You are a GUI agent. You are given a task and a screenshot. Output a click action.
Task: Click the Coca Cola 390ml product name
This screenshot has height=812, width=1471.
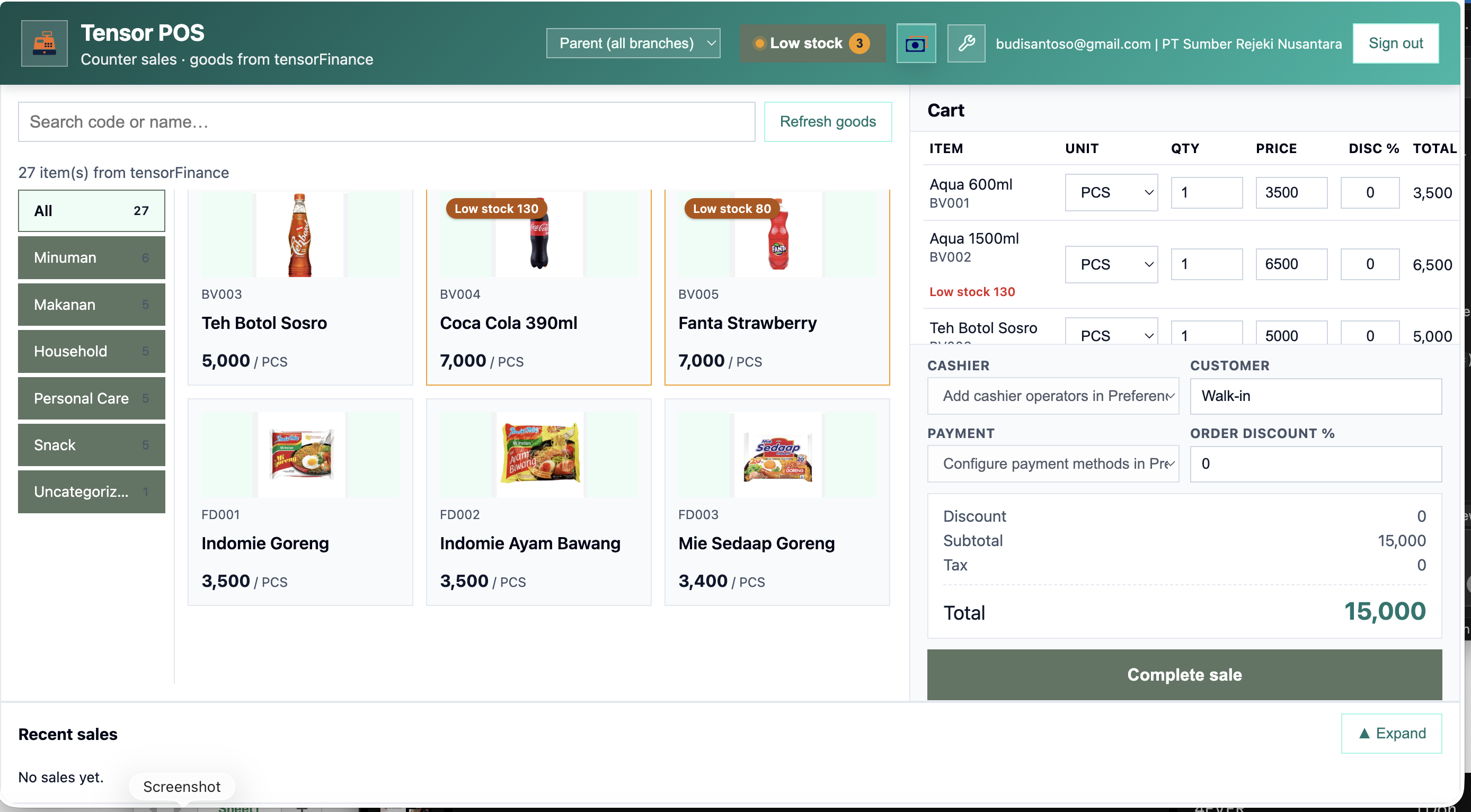tap(508, 323)
